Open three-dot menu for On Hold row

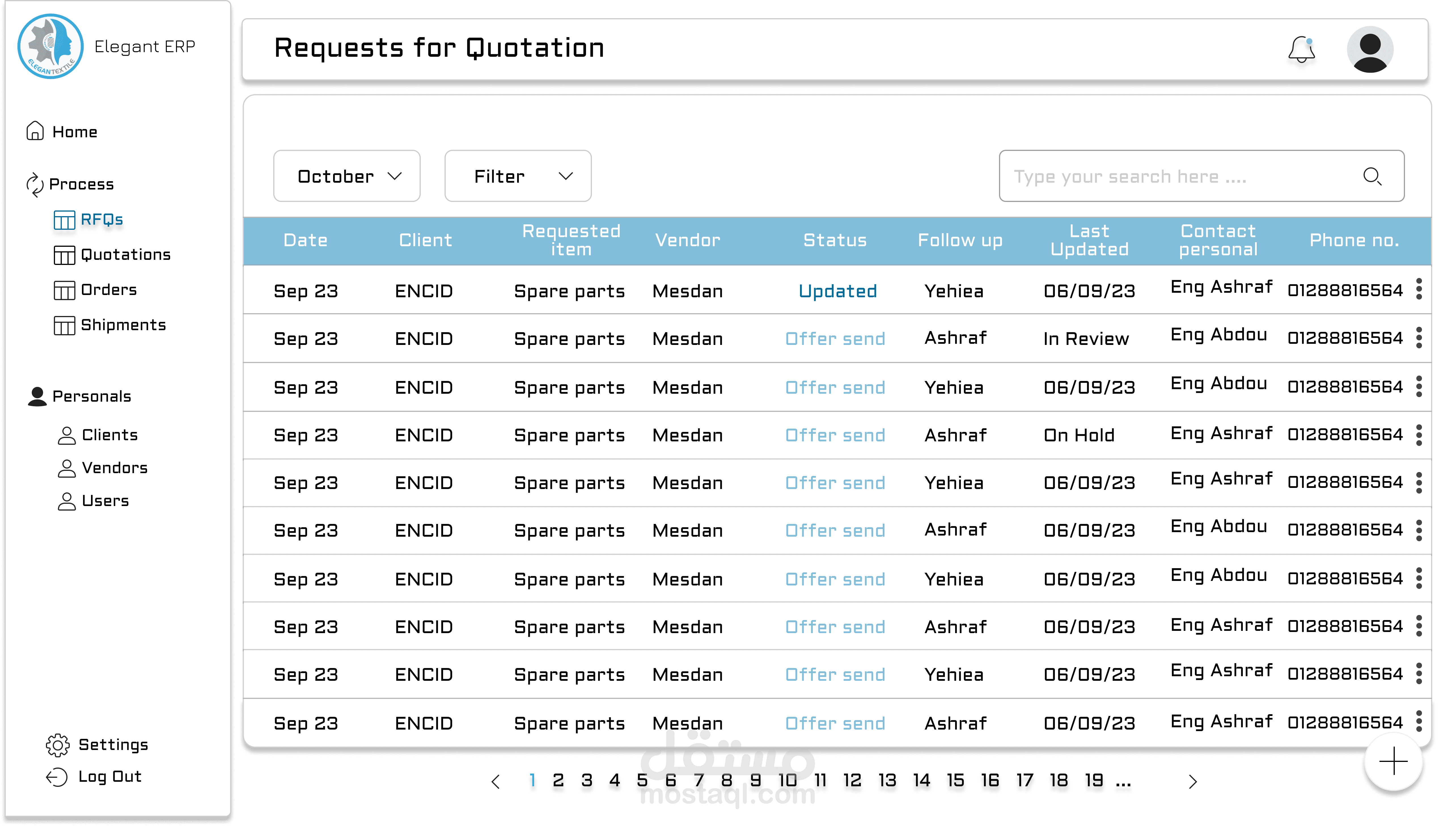point(1419,435)
